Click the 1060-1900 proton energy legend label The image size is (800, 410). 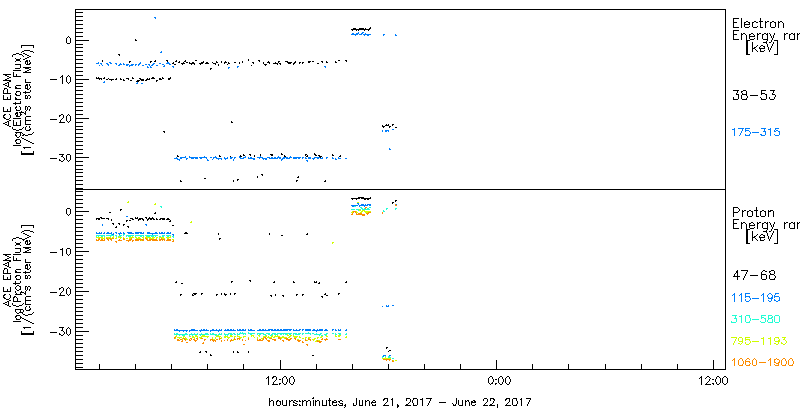pos(763,363)
